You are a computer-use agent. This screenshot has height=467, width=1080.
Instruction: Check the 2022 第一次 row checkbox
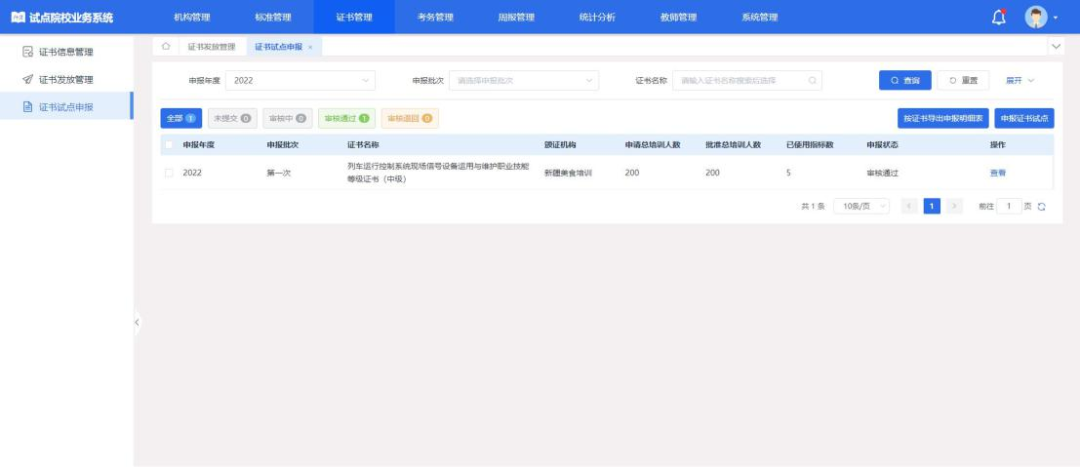coord(169,173)
